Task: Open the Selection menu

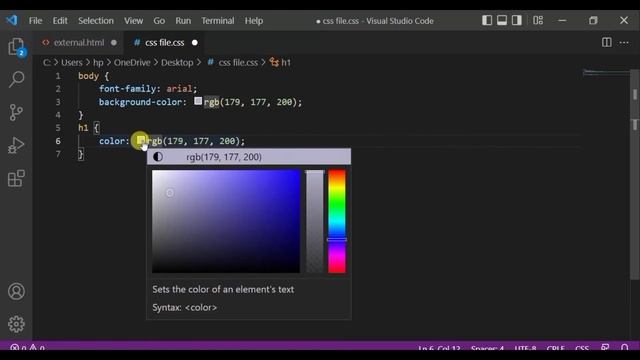Action: tap(96, 20)
